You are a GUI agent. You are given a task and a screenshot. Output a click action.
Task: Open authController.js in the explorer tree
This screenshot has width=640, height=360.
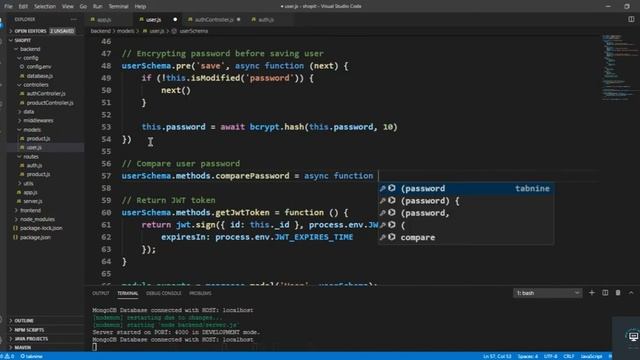coord(46,93)
